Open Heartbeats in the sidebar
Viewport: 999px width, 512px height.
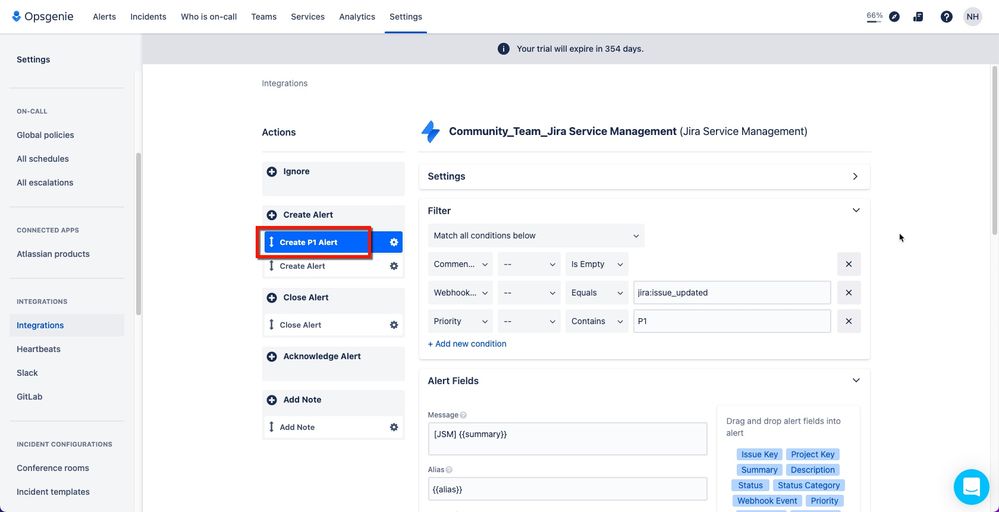pos(39,349)
